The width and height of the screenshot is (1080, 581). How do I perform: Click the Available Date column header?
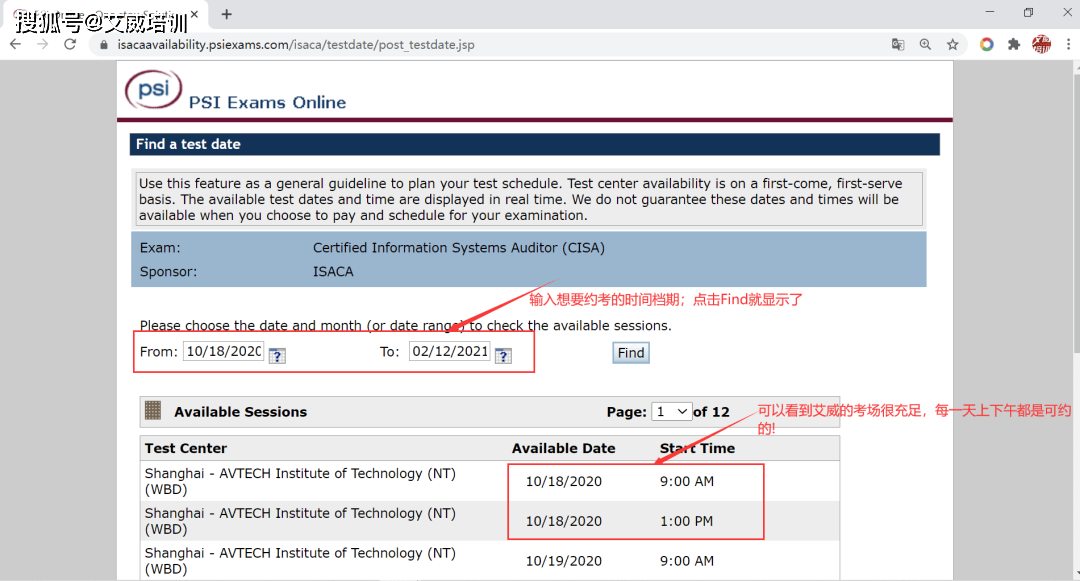(563, 448)
